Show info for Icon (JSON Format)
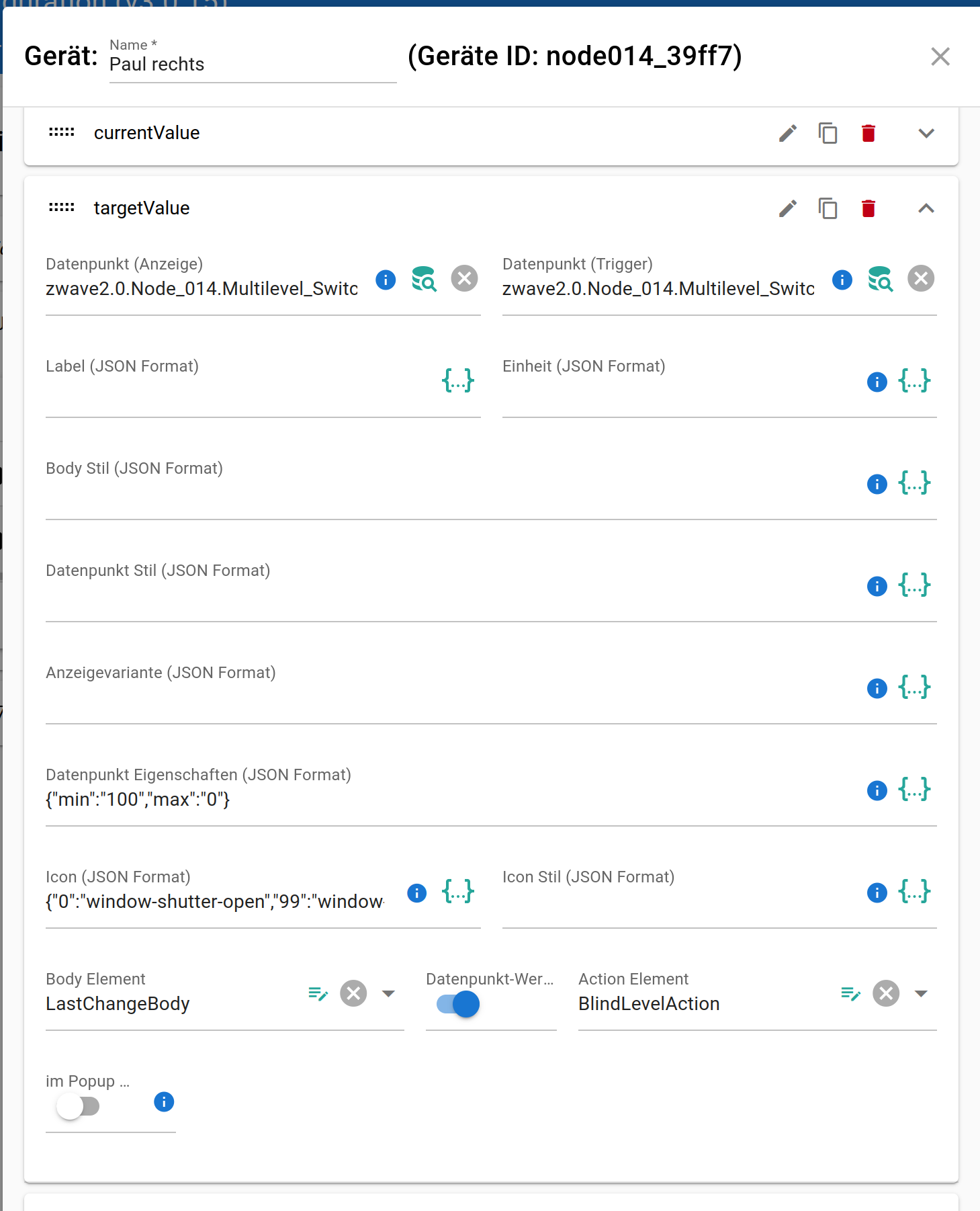 click(x=417, y=892)
